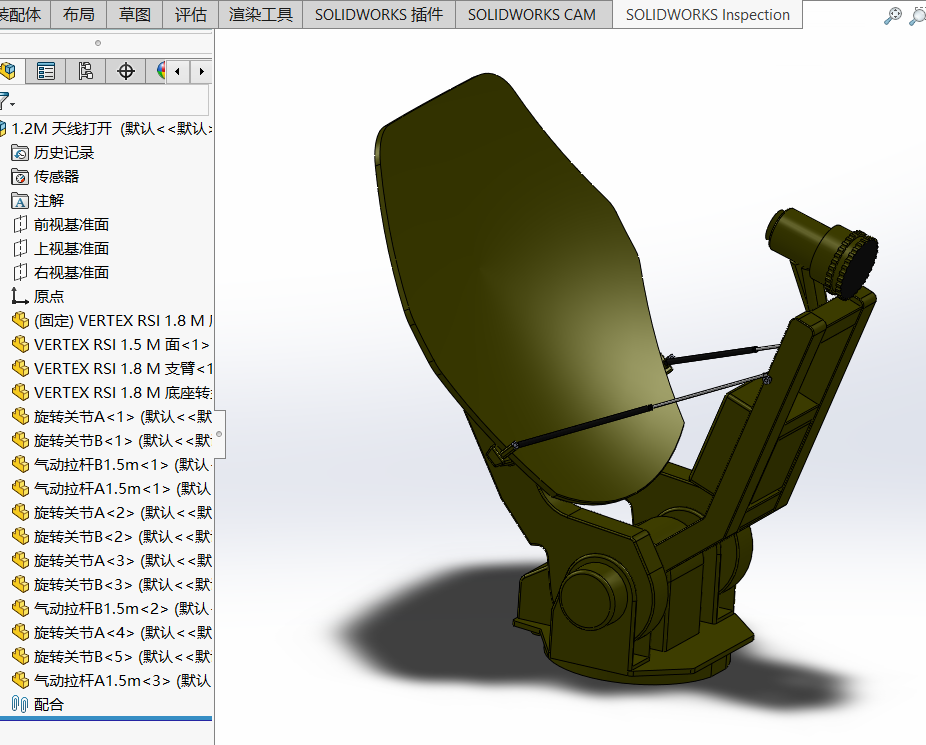Image resolution: width=926 pixels, height=745 pixels.
Task: Select the 配合 mates folder
Action: 48,704
